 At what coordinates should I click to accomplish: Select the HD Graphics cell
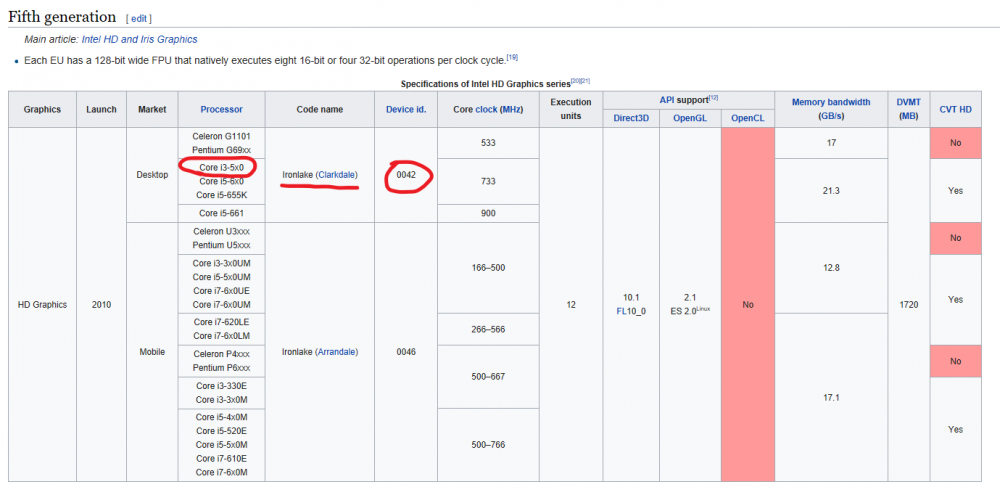43,304
